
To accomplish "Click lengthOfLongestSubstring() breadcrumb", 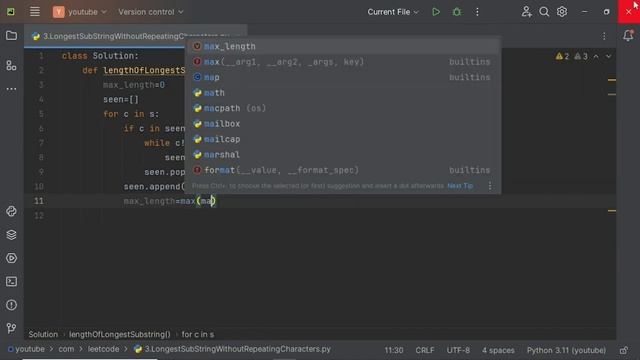I will [120, 334].
